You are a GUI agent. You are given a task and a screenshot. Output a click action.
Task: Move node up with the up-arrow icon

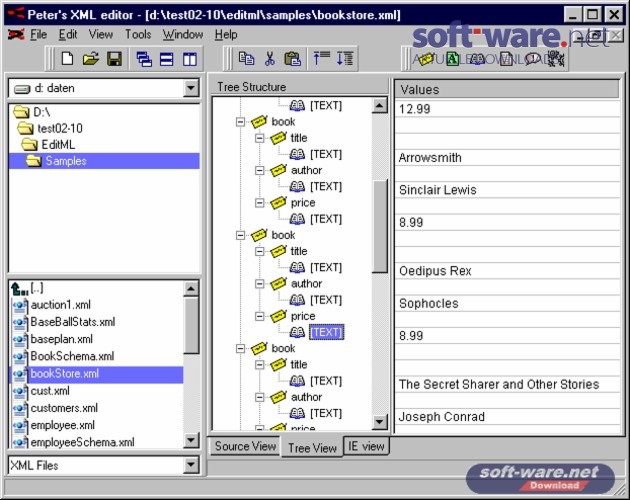click(321, 59)
